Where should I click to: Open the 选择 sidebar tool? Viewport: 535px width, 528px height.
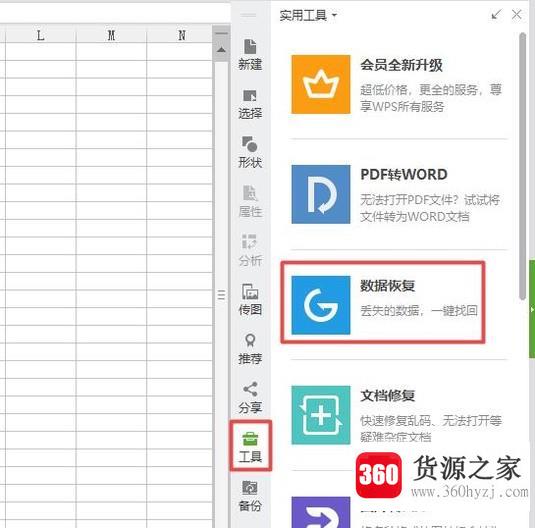pyautogui.click(x=250, y=104)
